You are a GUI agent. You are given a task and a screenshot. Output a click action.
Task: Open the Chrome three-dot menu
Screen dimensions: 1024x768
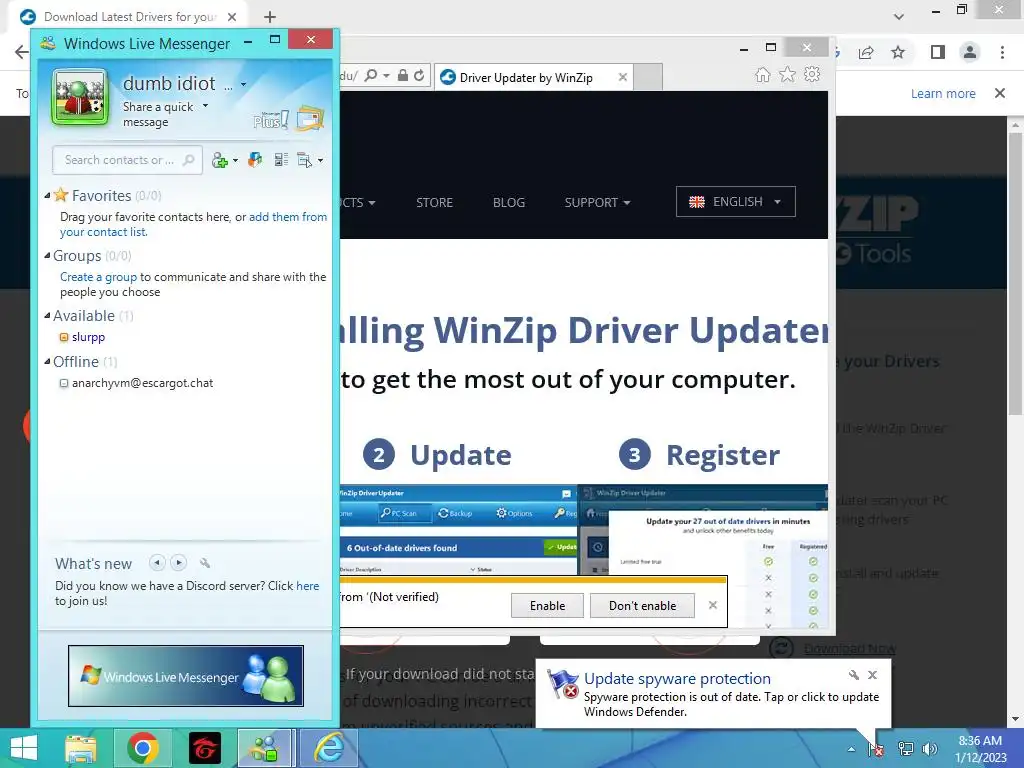pos(1002,52)
